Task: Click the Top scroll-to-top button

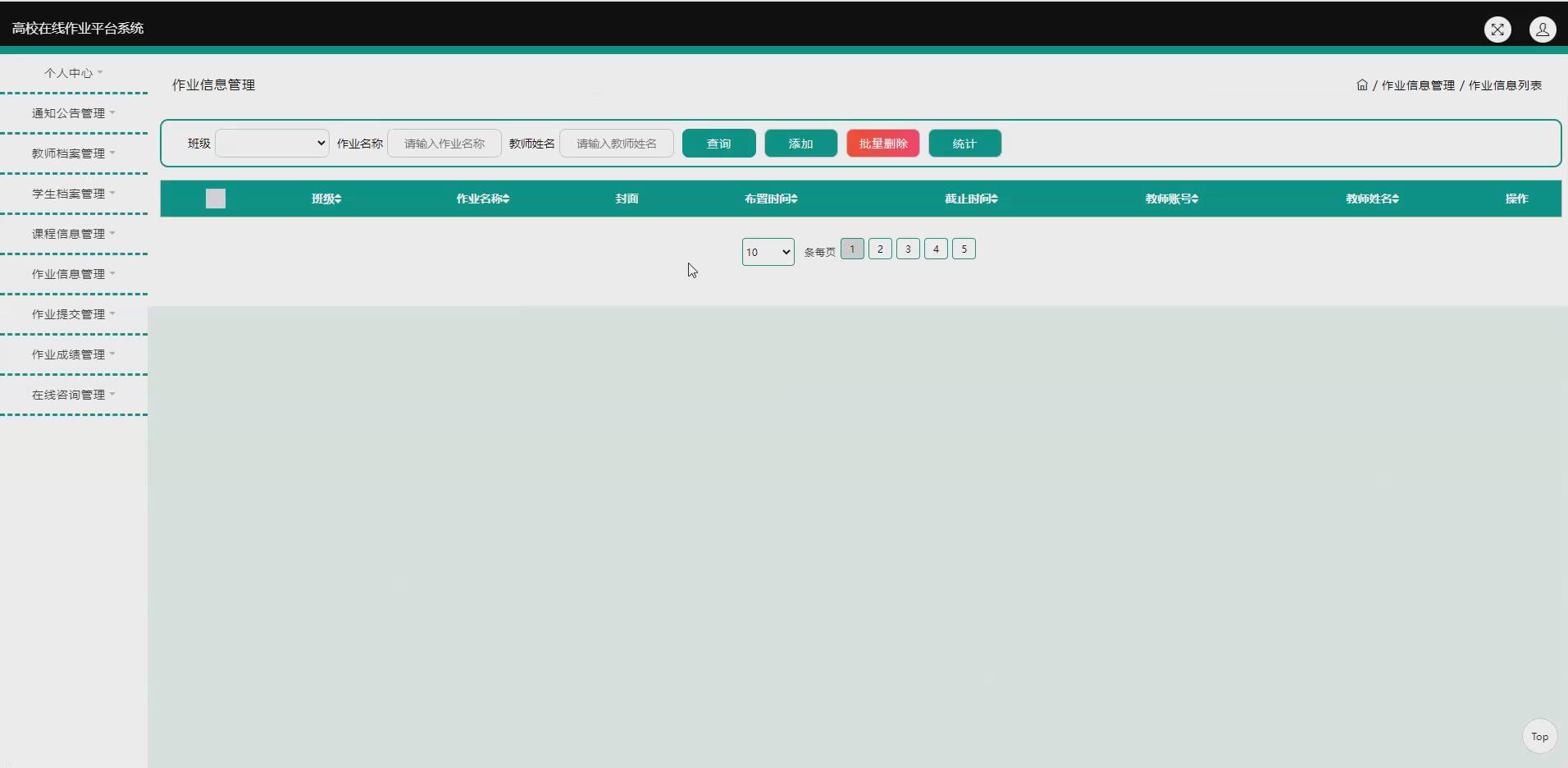Action: click(x=1540, y=737)
